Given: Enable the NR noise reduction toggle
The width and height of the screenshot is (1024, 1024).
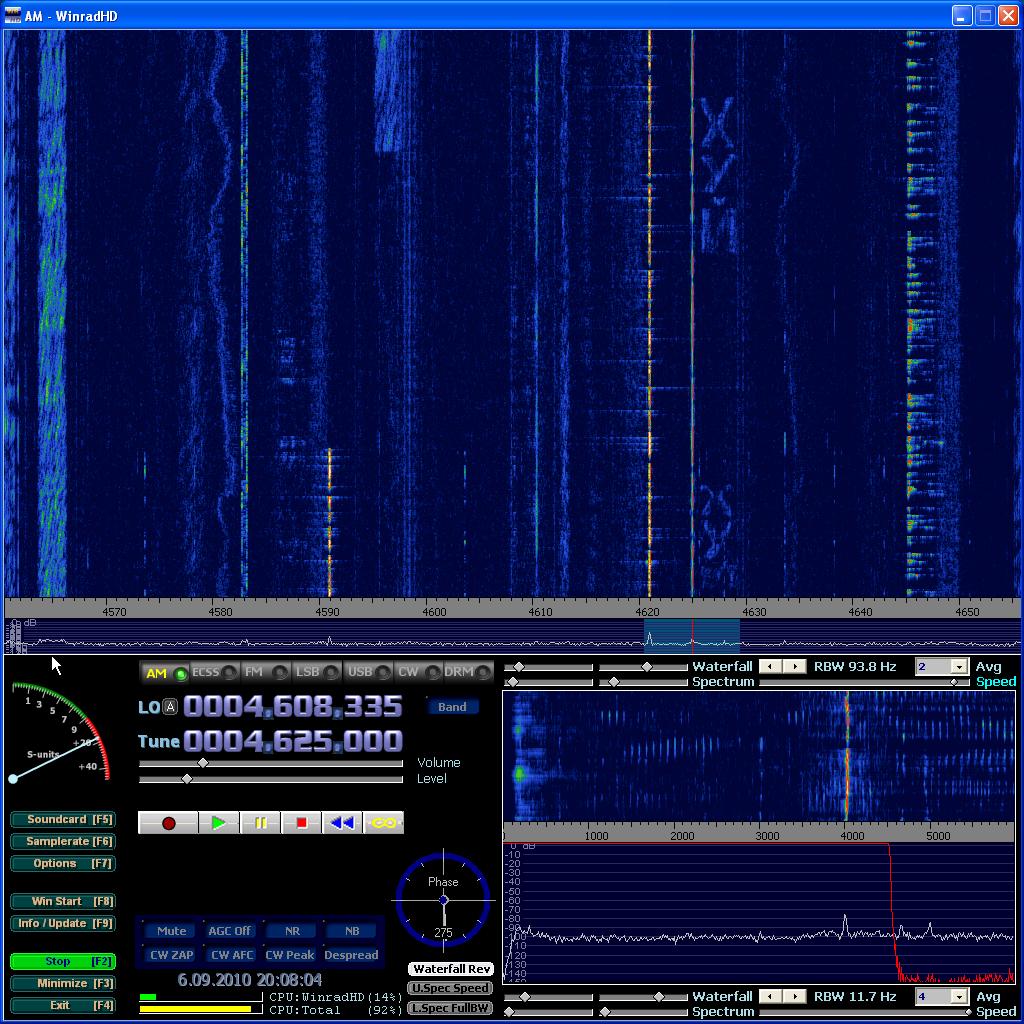Looking at the screenshot, I should click(x=292, y=931).
